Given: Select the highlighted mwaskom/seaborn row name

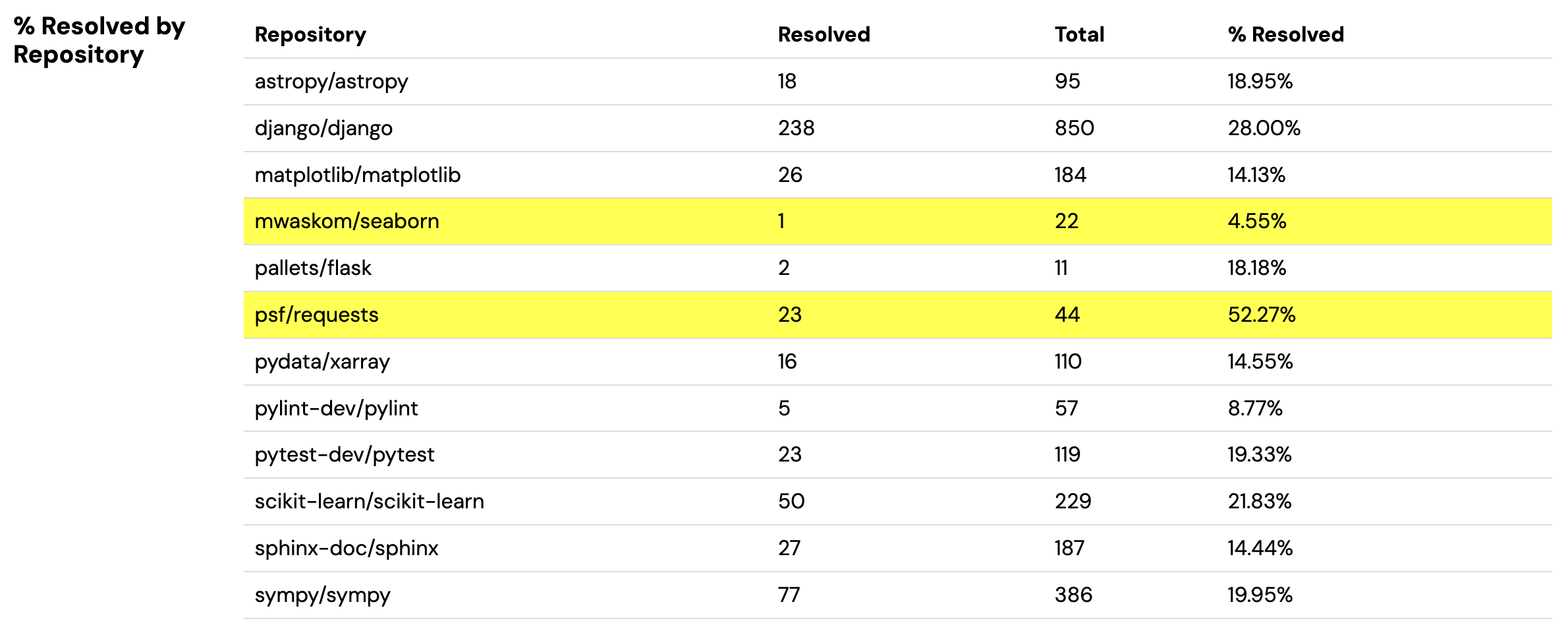Looking at the screenshot, I should 347,221.
